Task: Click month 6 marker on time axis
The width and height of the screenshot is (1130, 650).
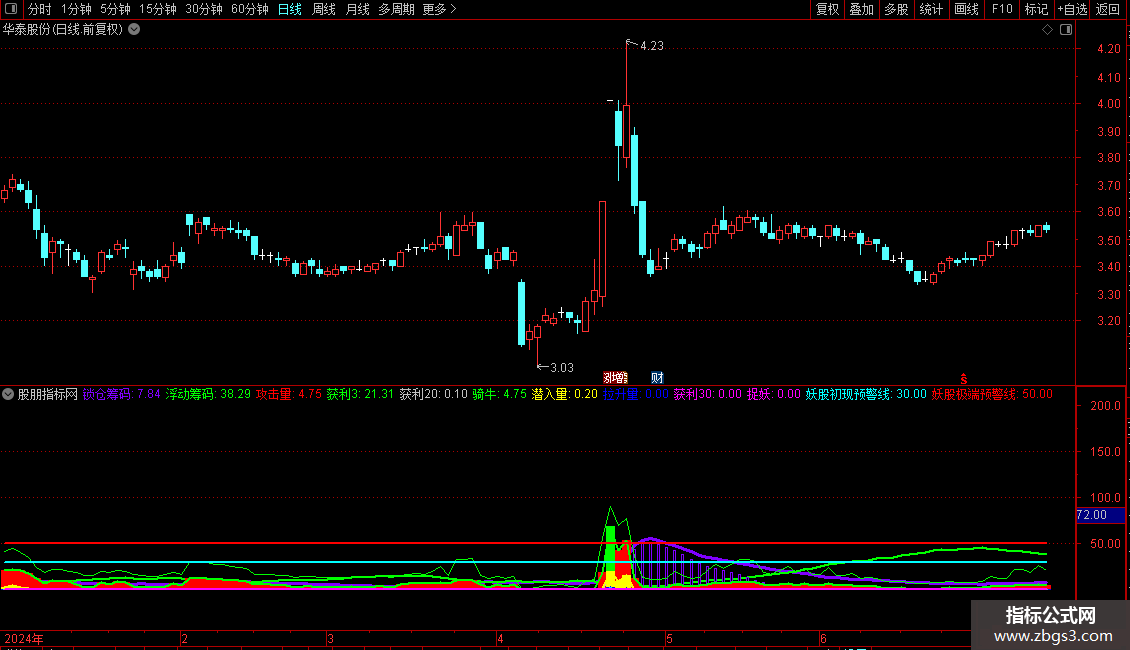Action: (823, 638)
